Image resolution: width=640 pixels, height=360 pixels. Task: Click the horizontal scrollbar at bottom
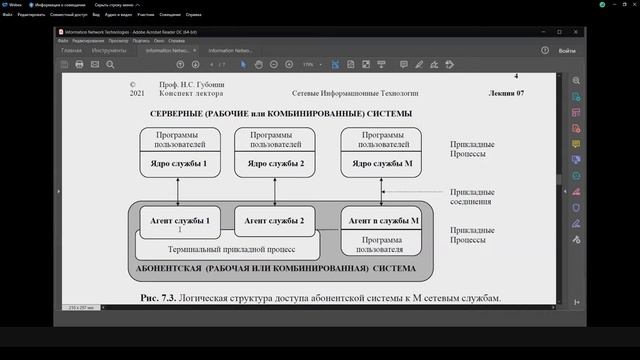pos(329,307)
